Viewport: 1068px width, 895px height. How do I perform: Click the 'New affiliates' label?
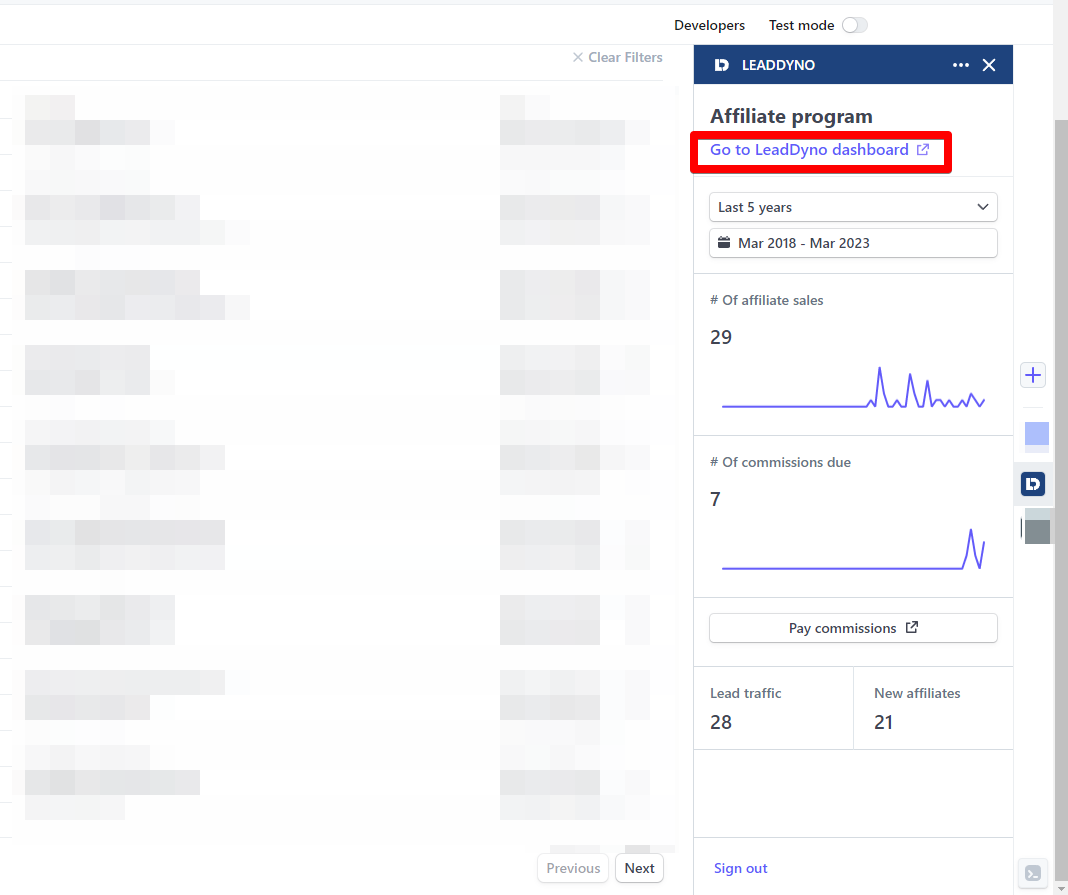click(x=917, y=693)
